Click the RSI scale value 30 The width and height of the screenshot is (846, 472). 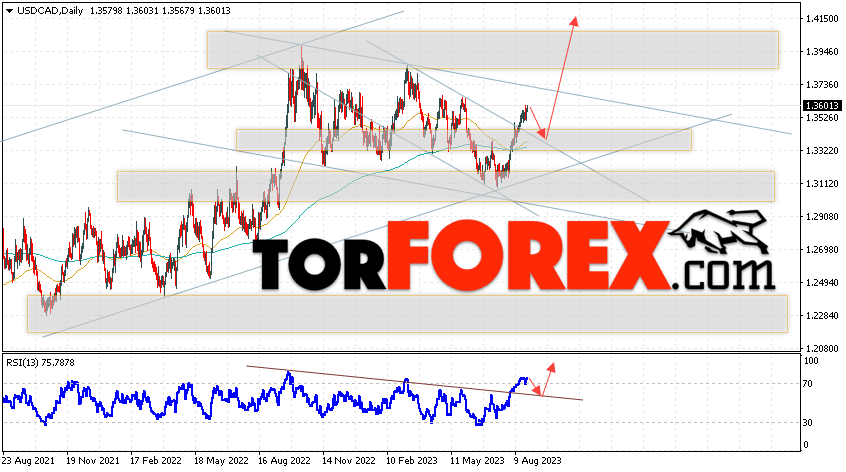click(808, 422)
